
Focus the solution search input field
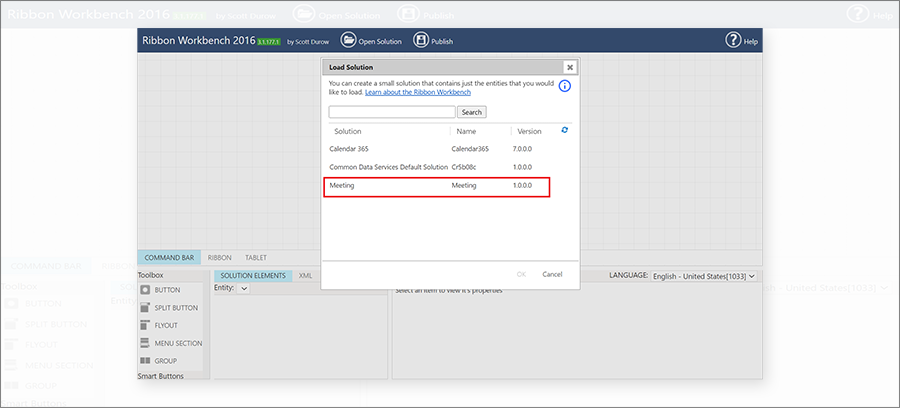pos(392,112)
